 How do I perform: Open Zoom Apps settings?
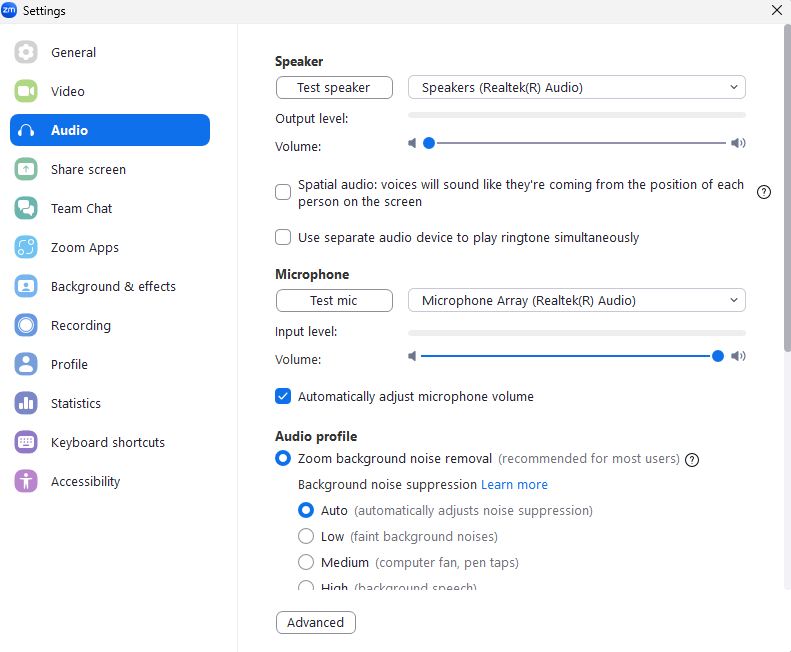110,247
